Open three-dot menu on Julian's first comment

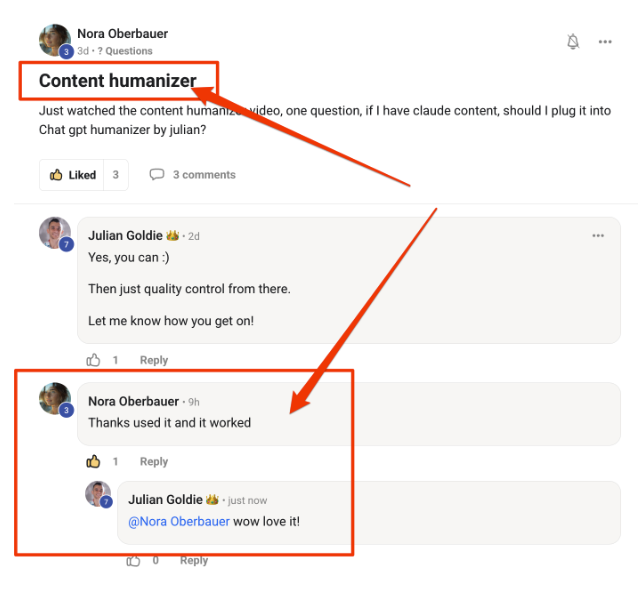pyautogui.click(x=598, y=236)
